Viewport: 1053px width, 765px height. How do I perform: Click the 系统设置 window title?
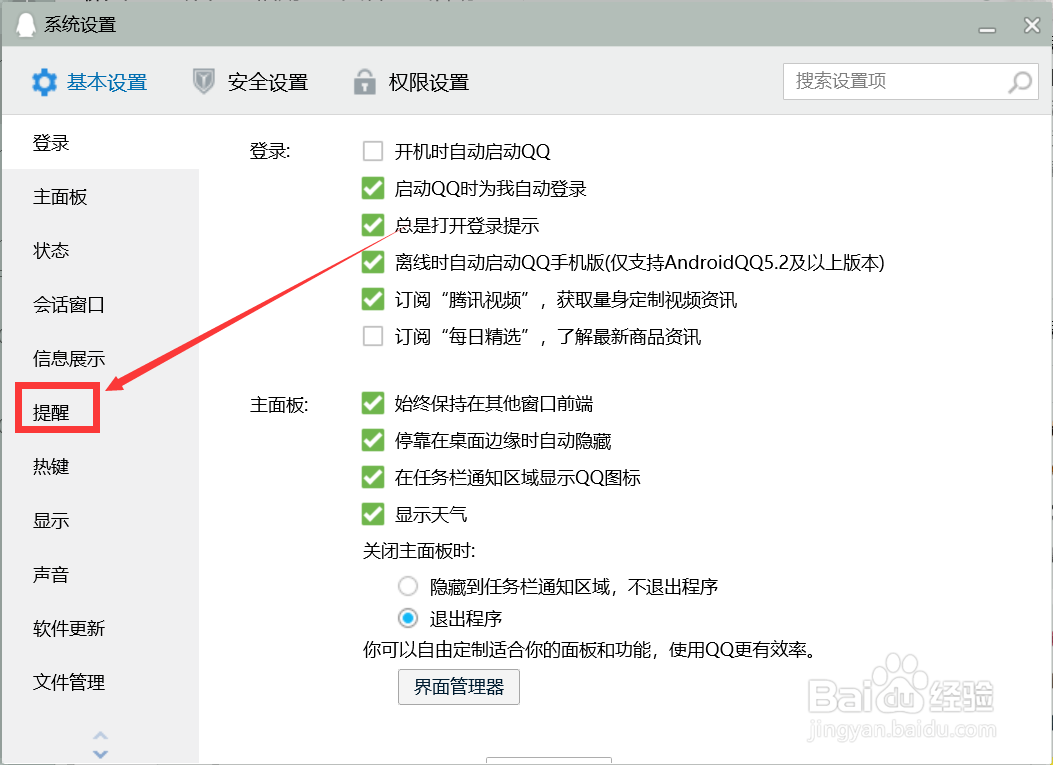81,25
